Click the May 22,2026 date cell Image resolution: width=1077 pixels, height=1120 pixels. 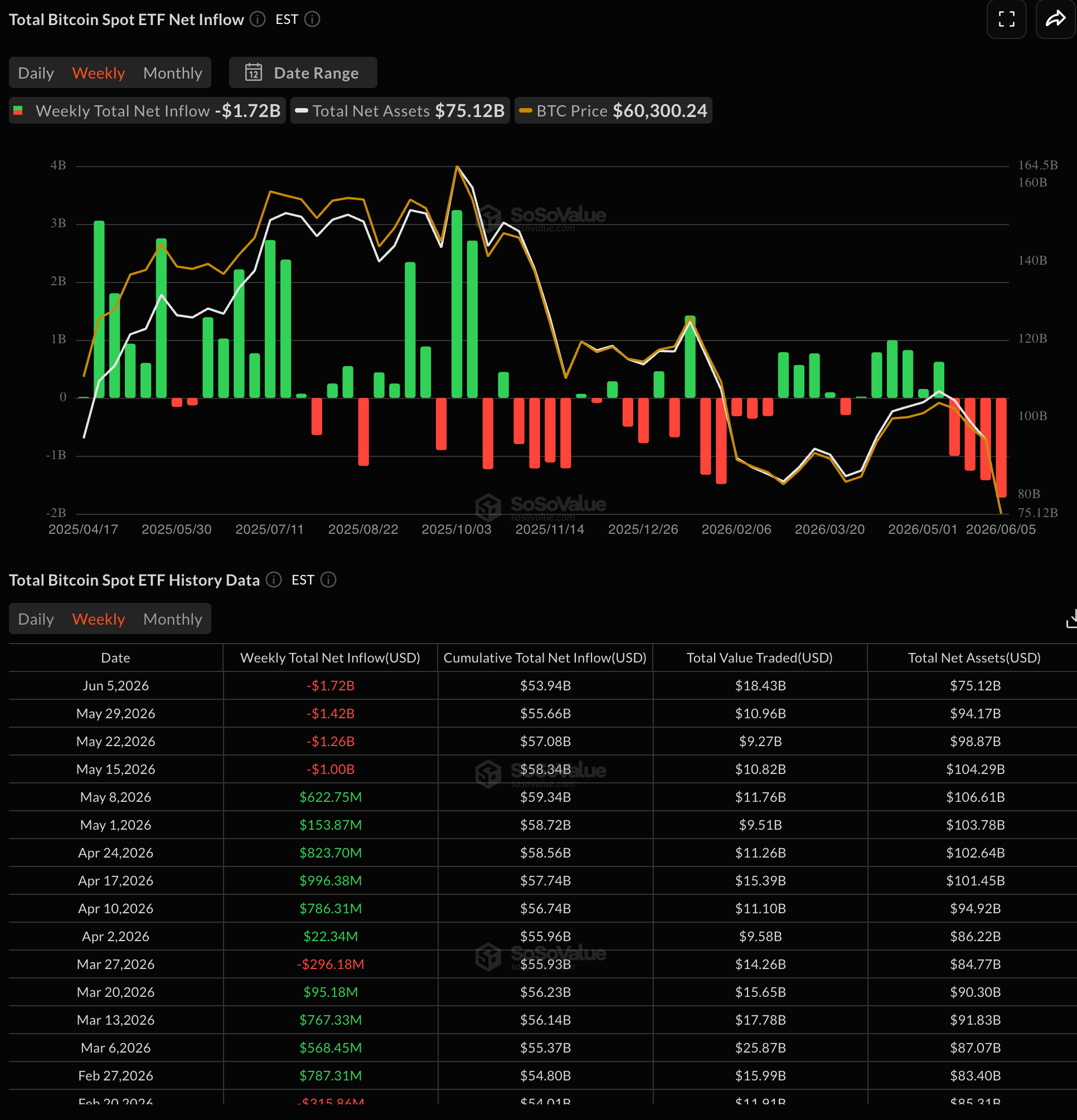tap(115, 742)
